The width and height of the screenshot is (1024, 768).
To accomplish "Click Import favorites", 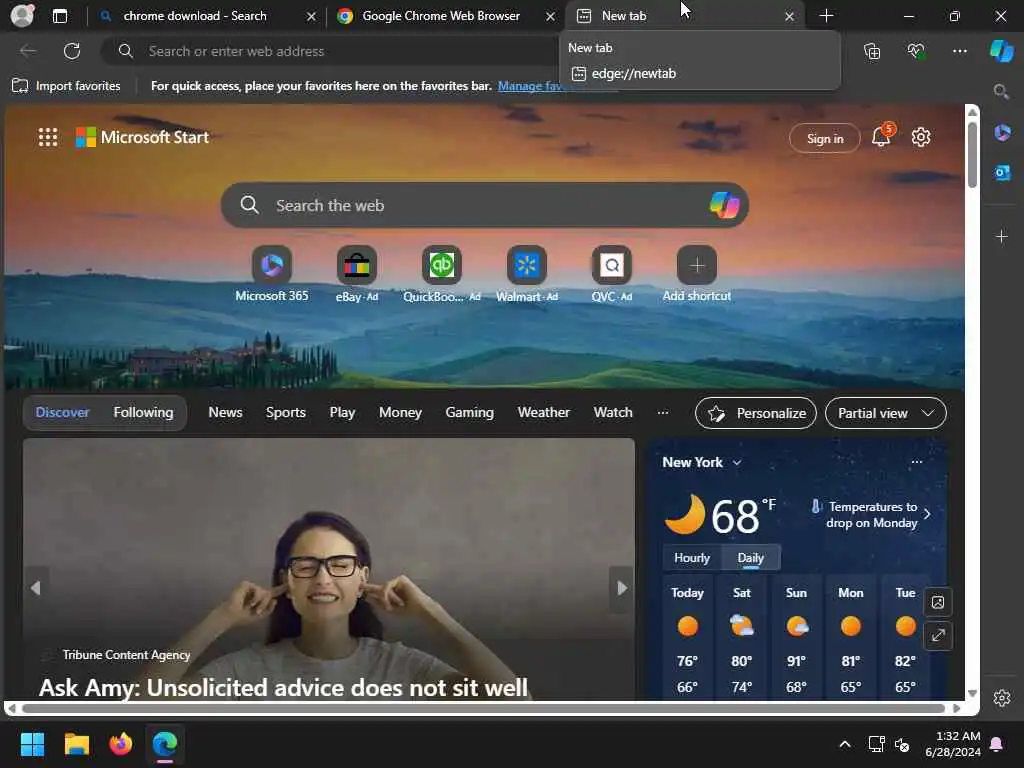I will click(66, 86).
